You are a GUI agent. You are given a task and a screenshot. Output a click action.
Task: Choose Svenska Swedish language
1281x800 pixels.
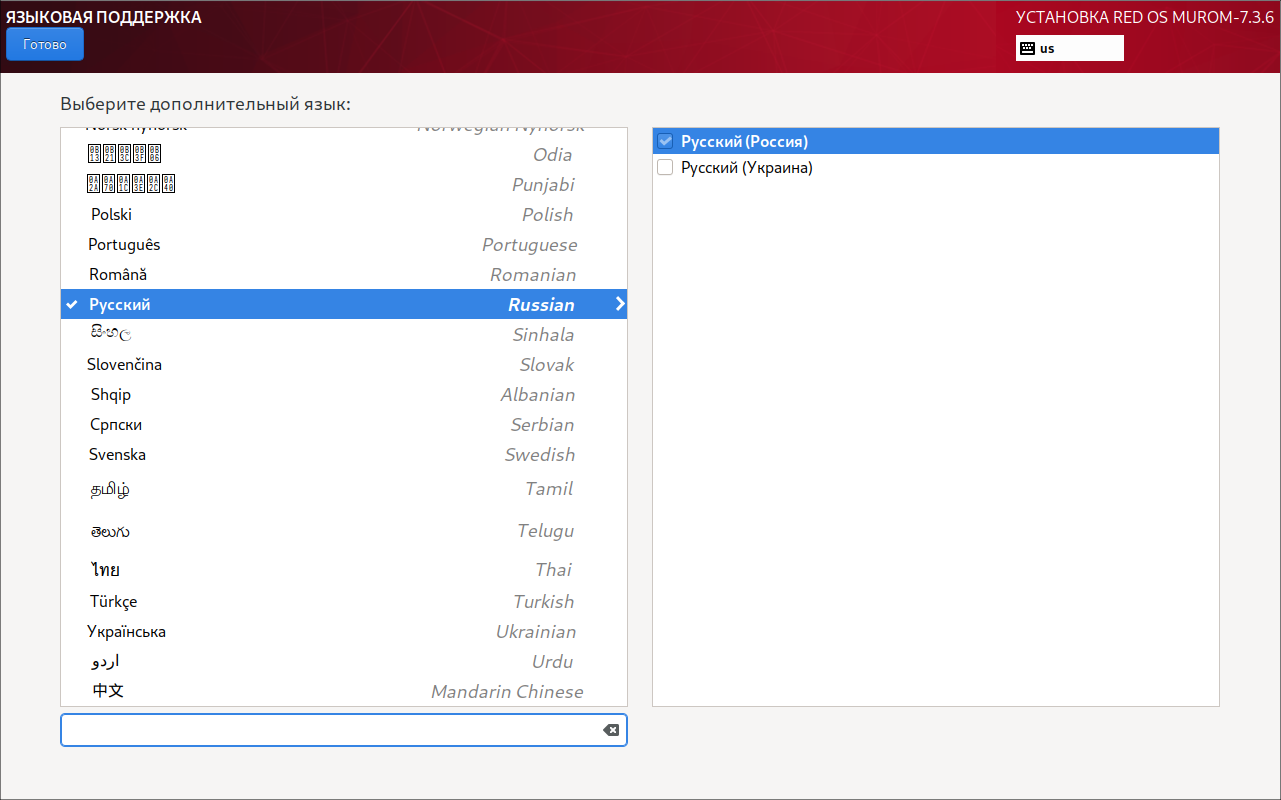(343, 455)
